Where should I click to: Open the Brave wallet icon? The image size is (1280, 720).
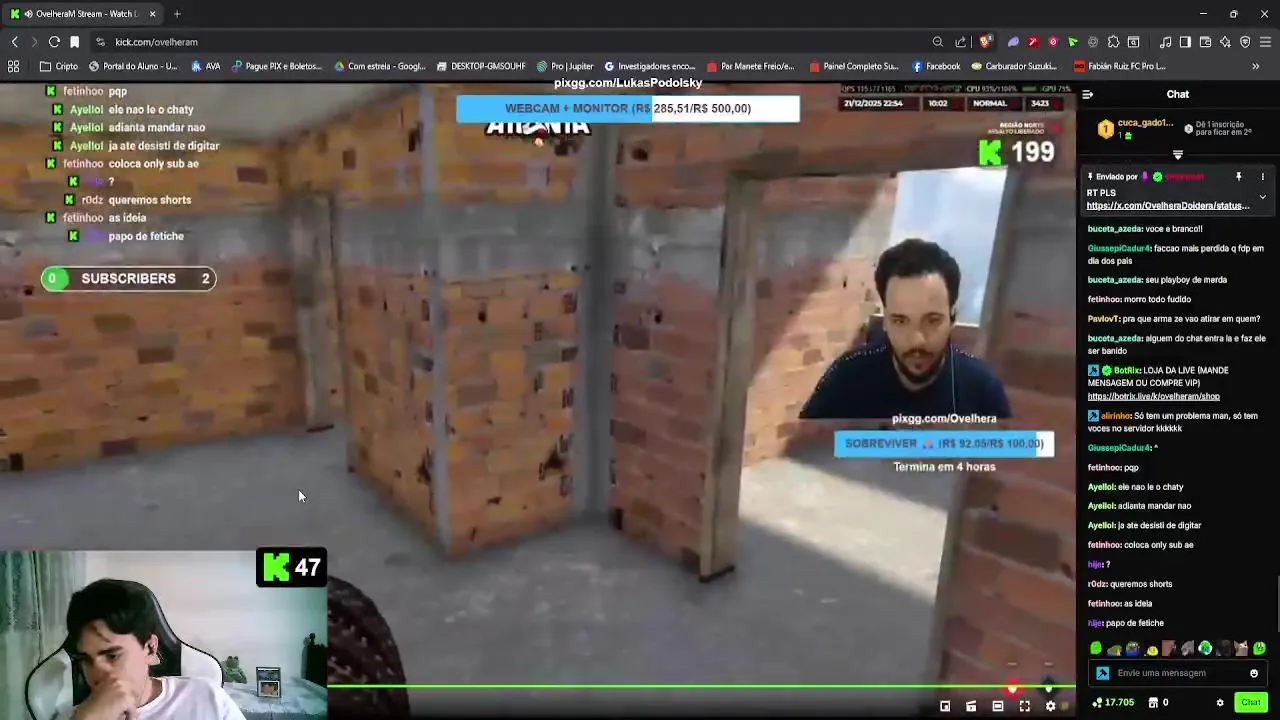[x=1205, y=42]
